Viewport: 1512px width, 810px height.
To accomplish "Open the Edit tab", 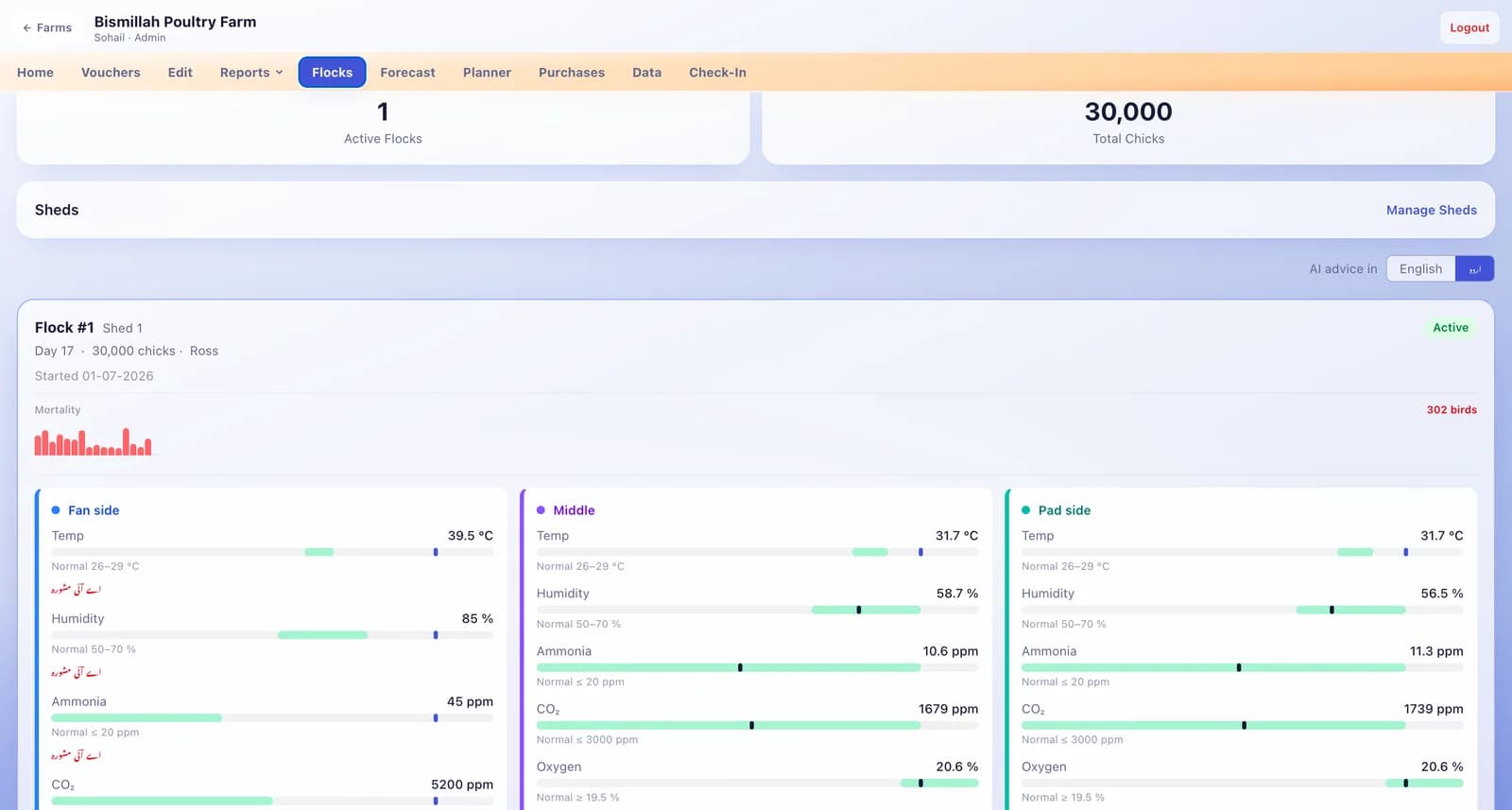I will coord(180,72).
